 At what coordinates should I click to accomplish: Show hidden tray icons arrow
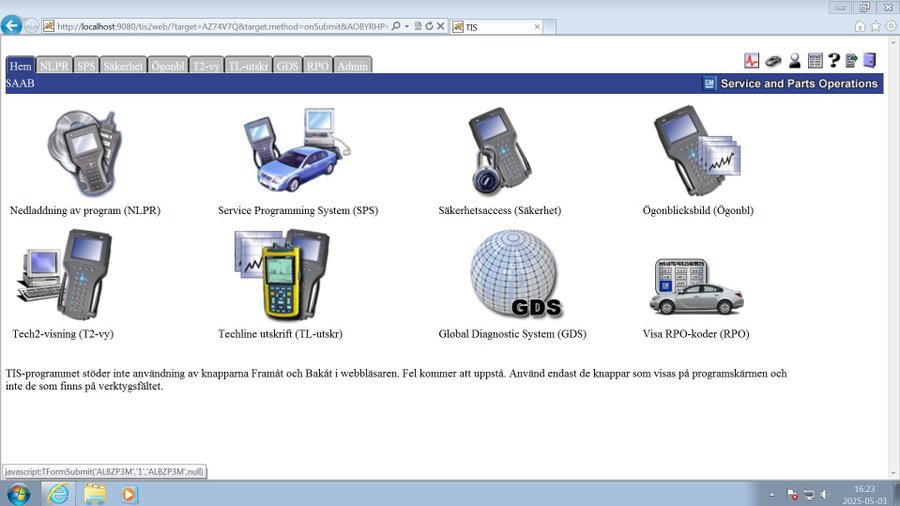(772, 495)
